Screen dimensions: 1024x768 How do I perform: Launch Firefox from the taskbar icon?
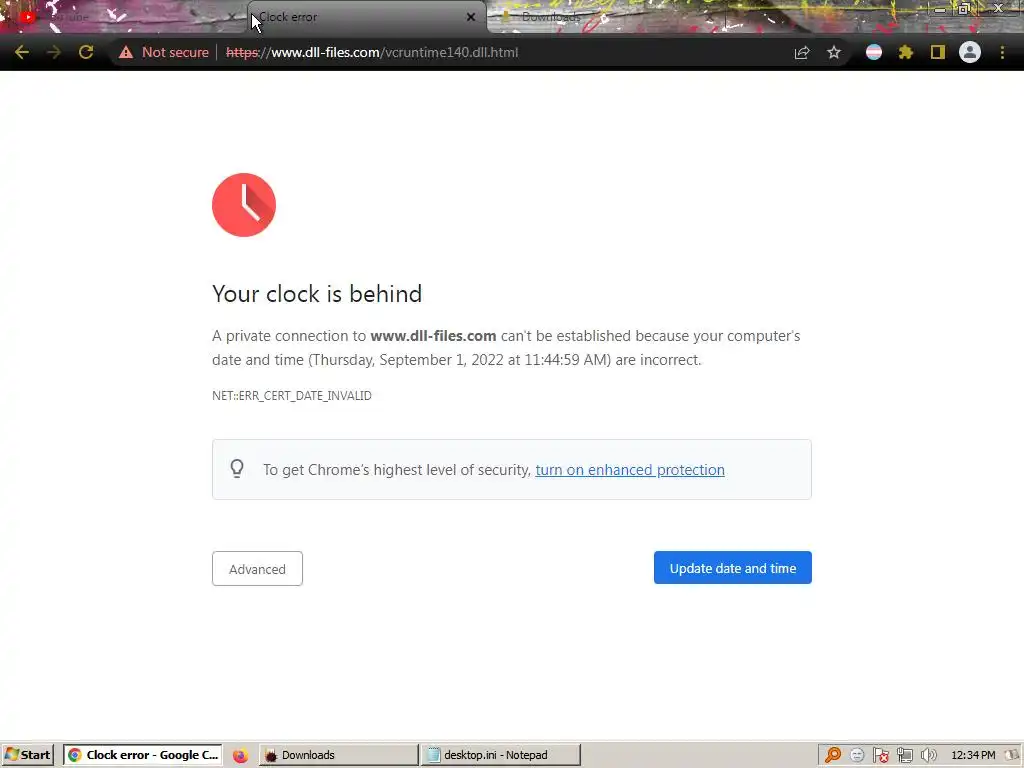240,755
